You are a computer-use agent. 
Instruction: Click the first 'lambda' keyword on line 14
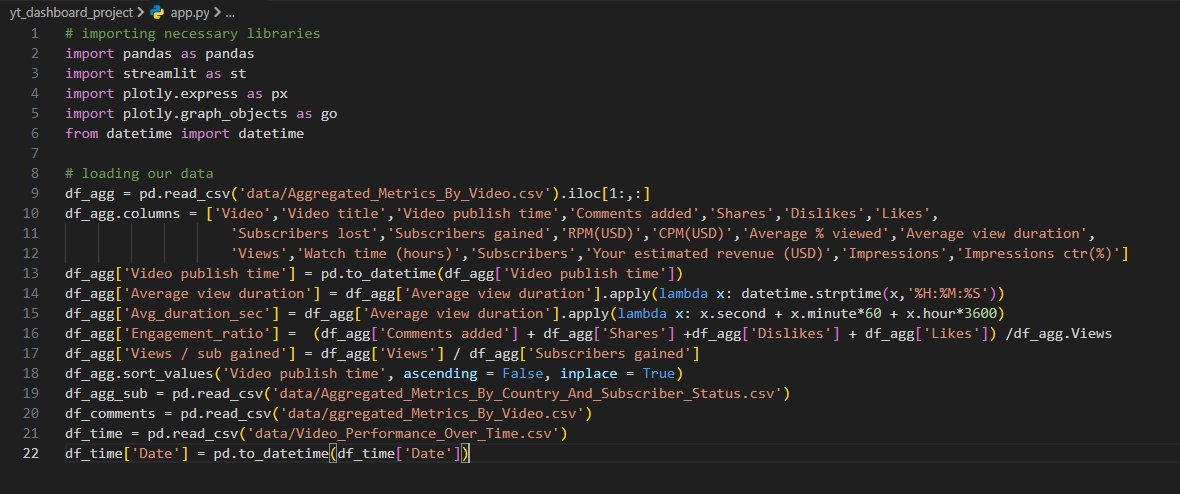684,294
